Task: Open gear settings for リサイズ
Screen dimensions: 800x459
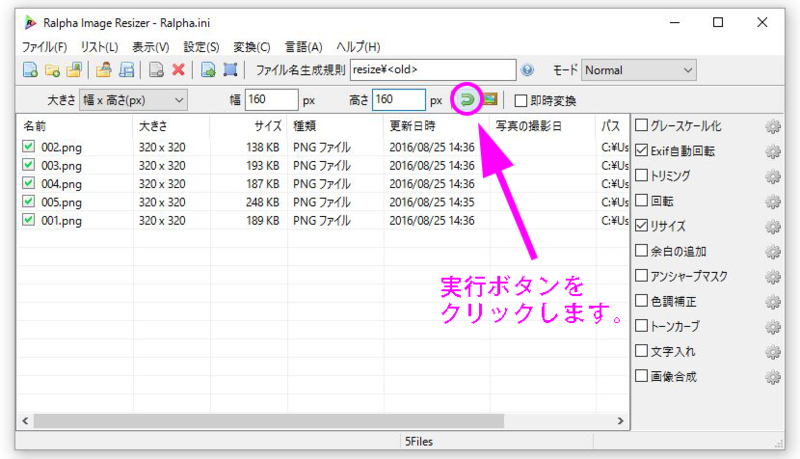Action: 773,226
